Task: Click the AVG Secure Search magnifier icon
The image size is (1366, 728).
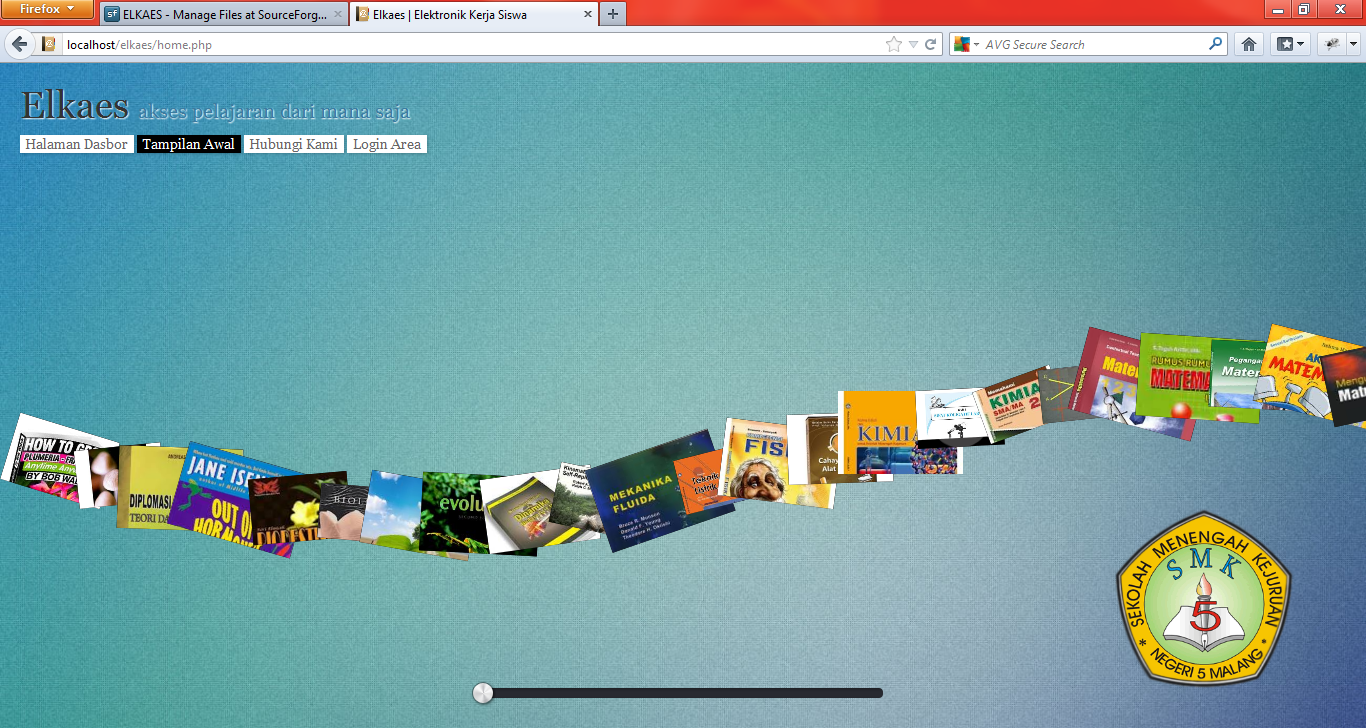Action: pos(1214,44)
